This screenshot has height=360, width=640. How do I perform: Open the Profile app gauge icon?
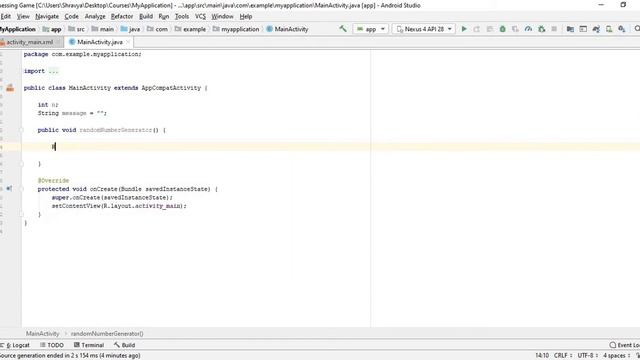click(x=528, y=29)
